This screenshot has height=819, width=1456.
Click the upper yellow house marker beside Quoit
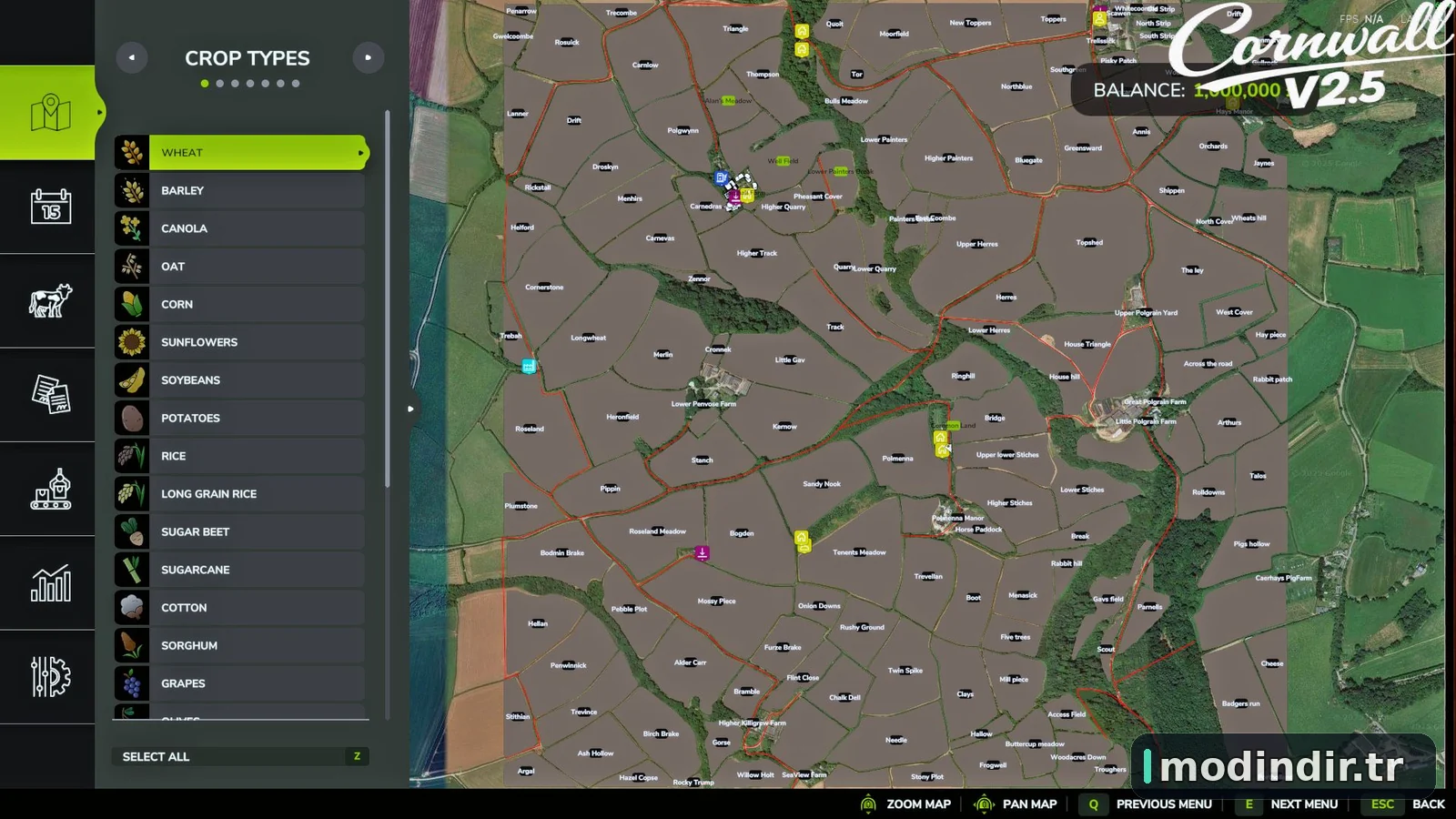[x=802, y=32]
